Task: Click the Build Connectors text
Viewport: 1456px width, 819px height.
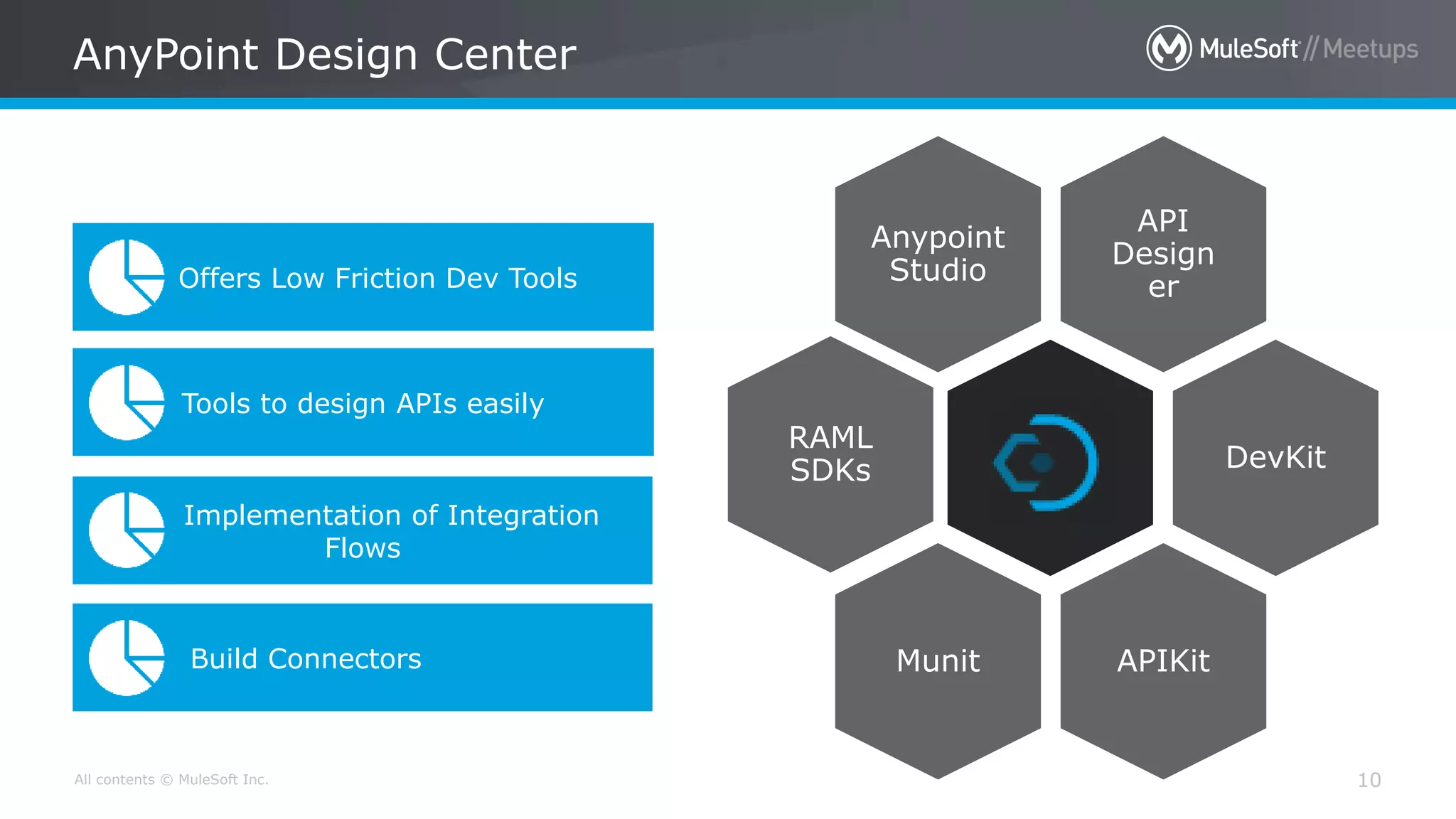Action: point(306,659)
